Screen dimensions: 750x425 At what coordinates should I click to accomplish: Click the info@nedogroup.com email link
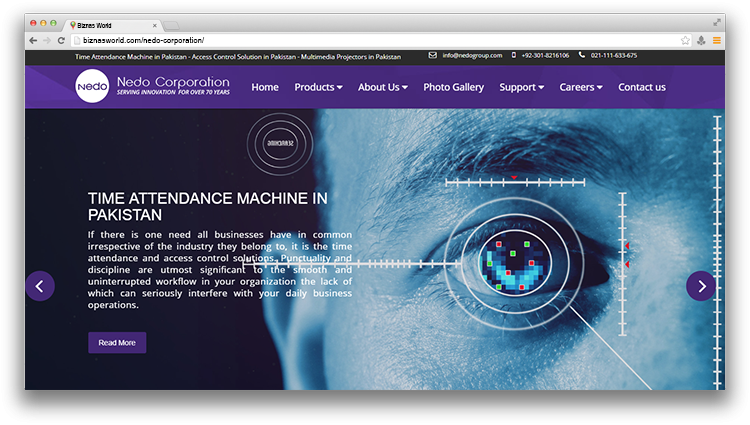click(472, 56)
